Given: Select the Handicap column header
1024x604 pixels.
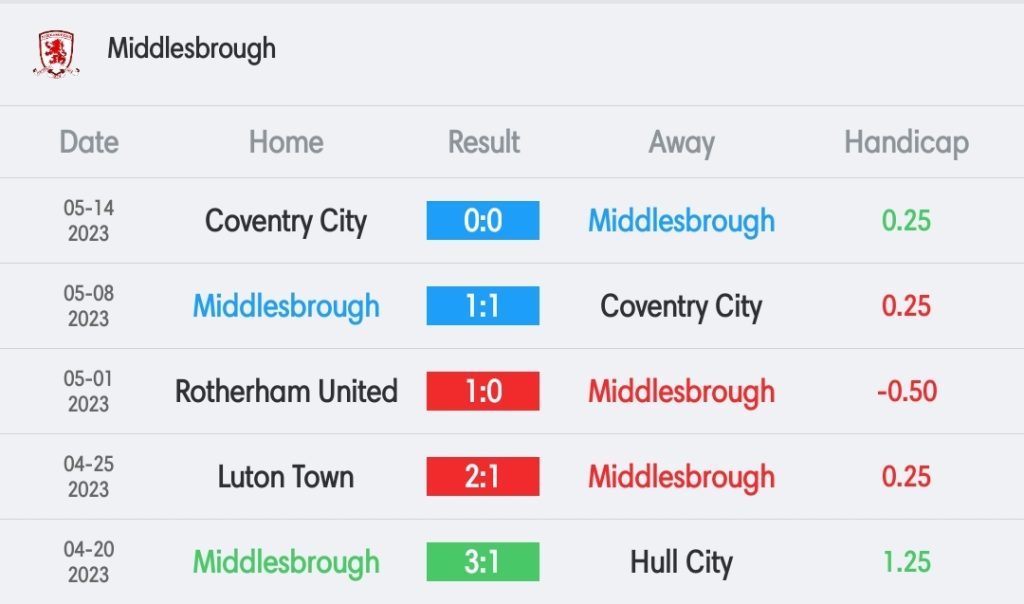Looking at the screenshot, I should pyautogui.click(x=906, y=143).
